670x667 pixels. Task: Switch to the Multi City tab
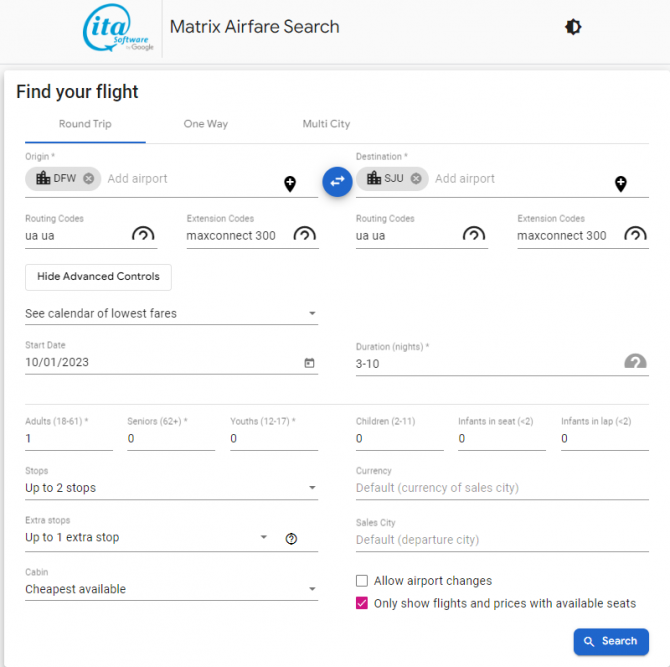(x=326, y=124)
